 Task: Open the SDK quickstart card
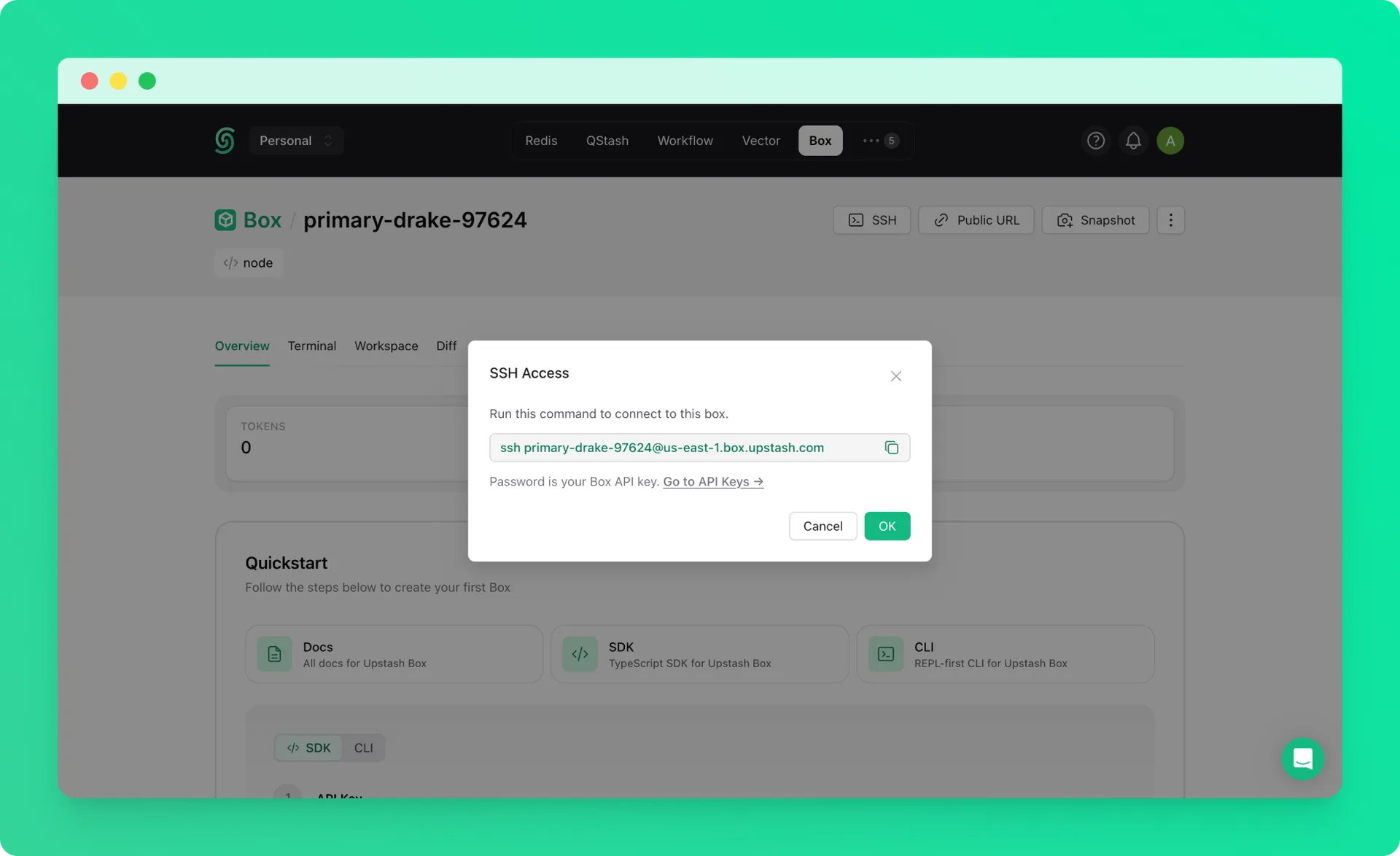tap(699, 654)
